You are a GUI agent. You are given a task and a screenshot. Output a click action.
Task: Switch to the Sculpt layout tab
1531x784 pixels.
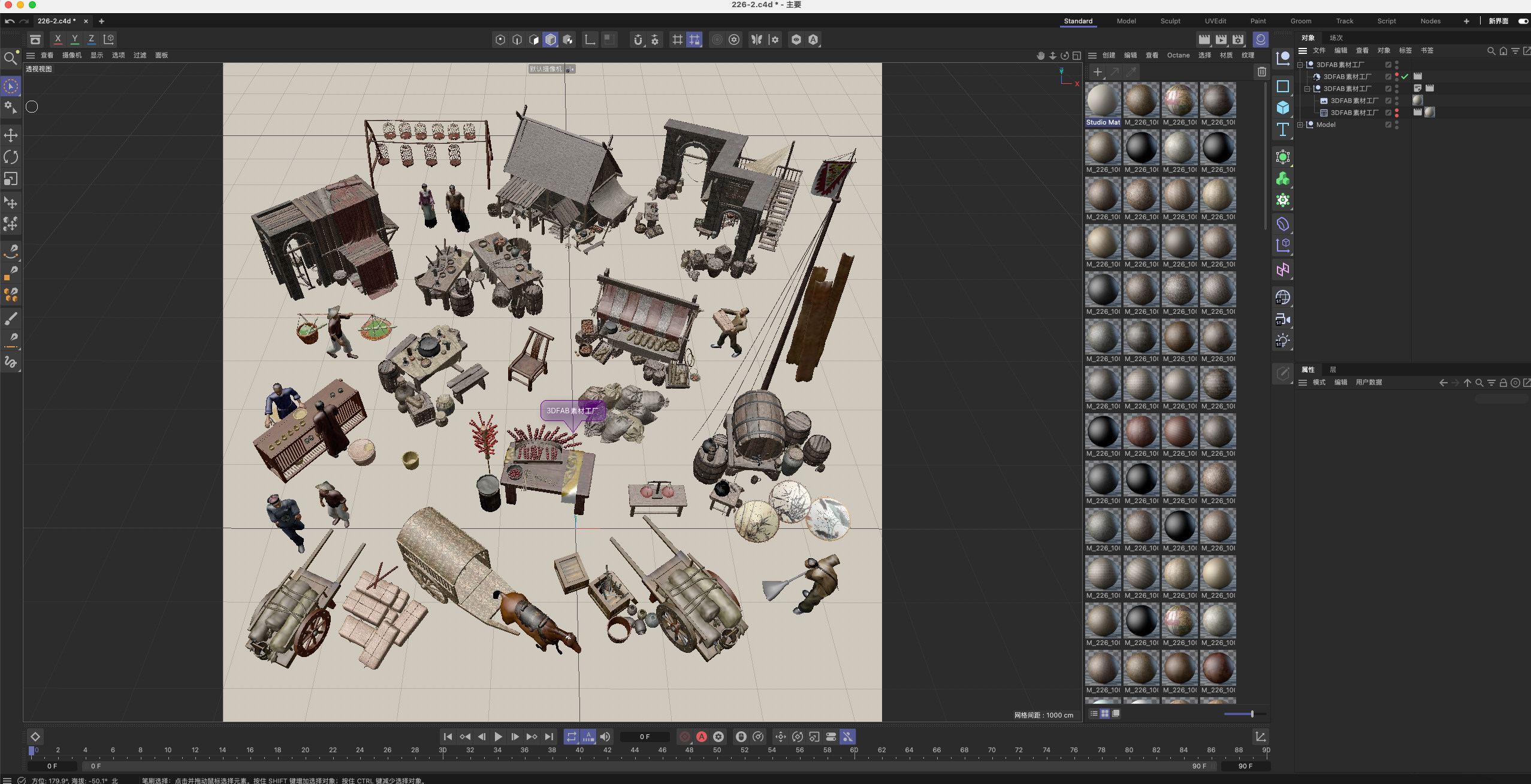1170,21
